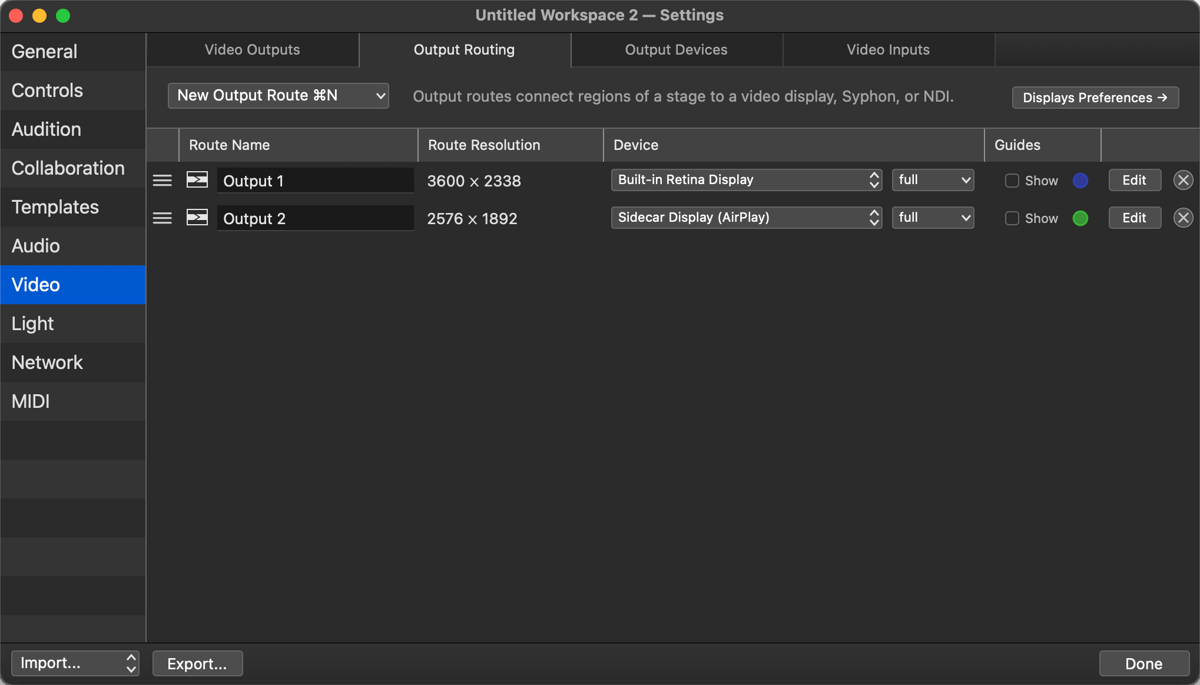Open General settings in sidebar

click(x=73, y=51)
